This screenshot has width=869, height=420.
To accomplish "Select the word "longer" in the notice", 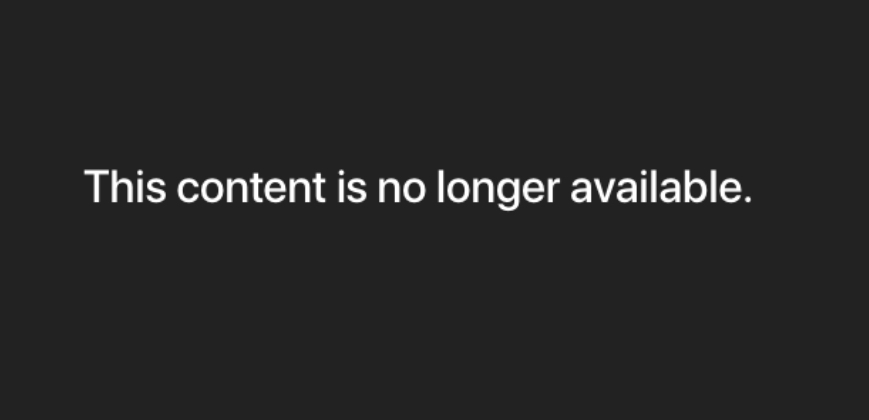I will (499, 189).
